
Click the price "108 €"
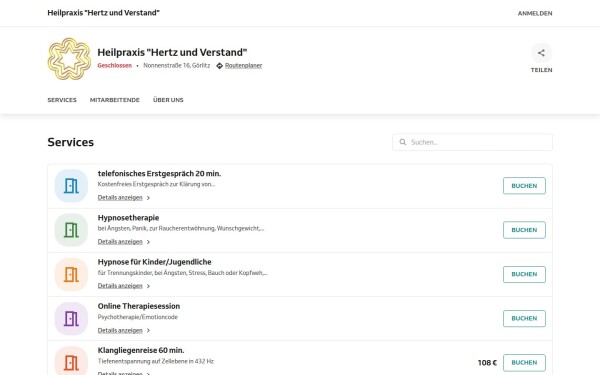[487, 363]
